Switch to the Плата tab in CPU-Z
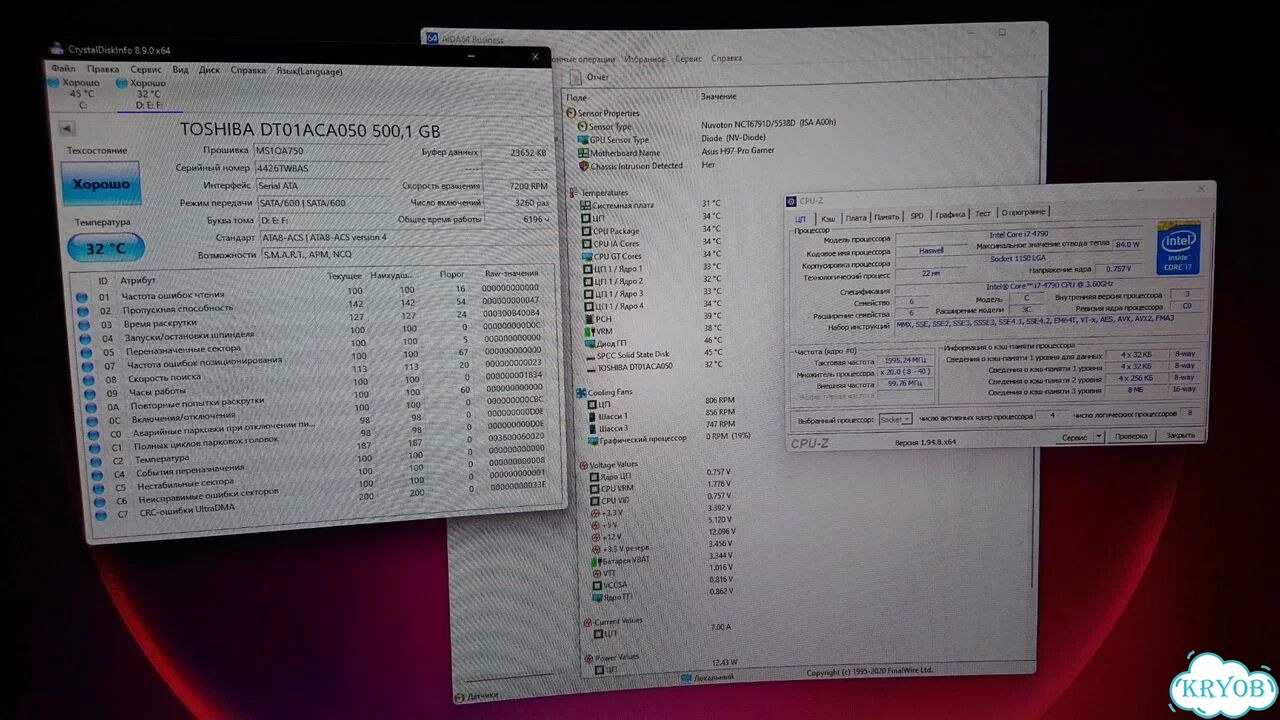Screen dimensions: 1280x720 point(856,218)
